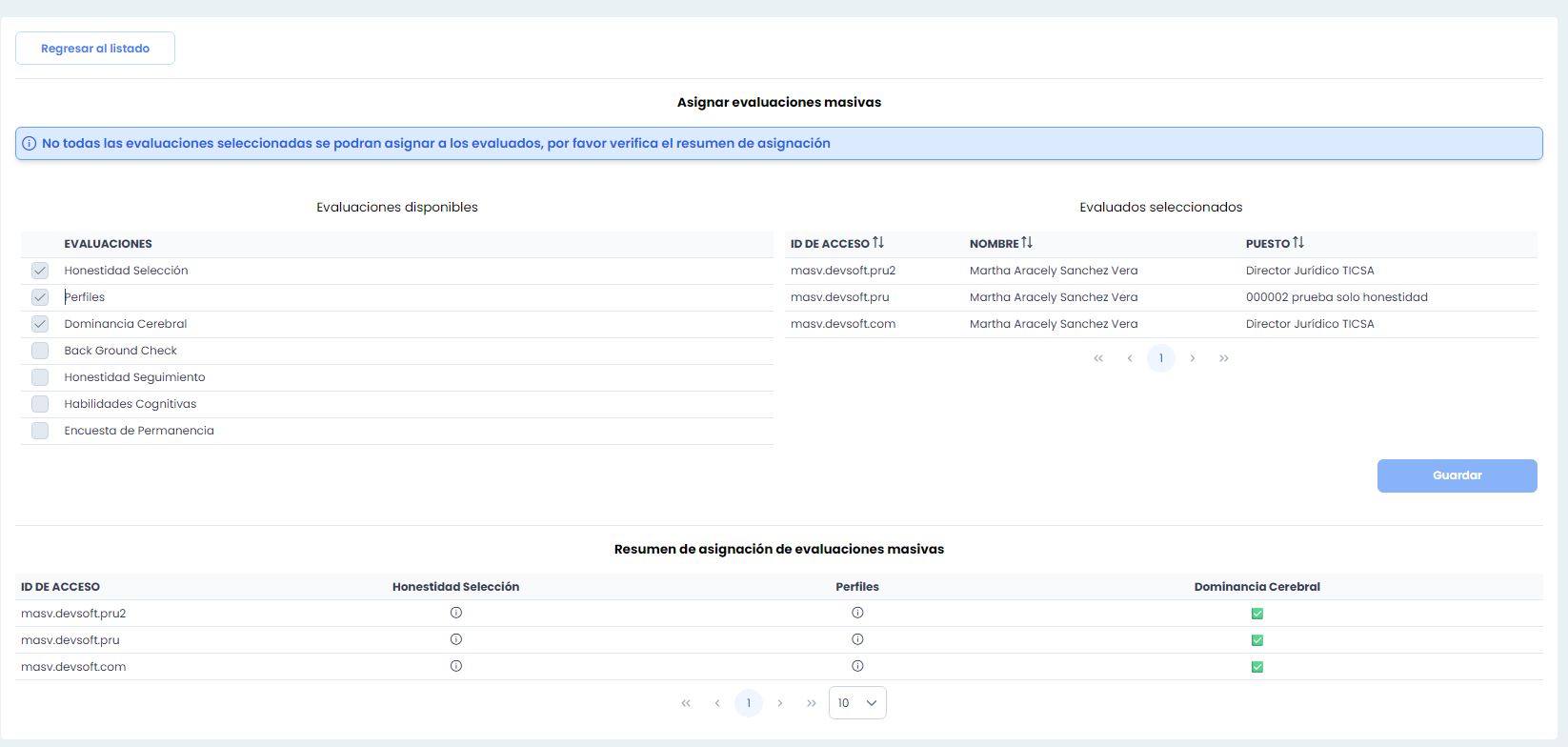This screenshot has height=747, width=1568.
Task: Select page 1 in the resumen paginator
Action: pyautogui.click(x=749, y=703)
